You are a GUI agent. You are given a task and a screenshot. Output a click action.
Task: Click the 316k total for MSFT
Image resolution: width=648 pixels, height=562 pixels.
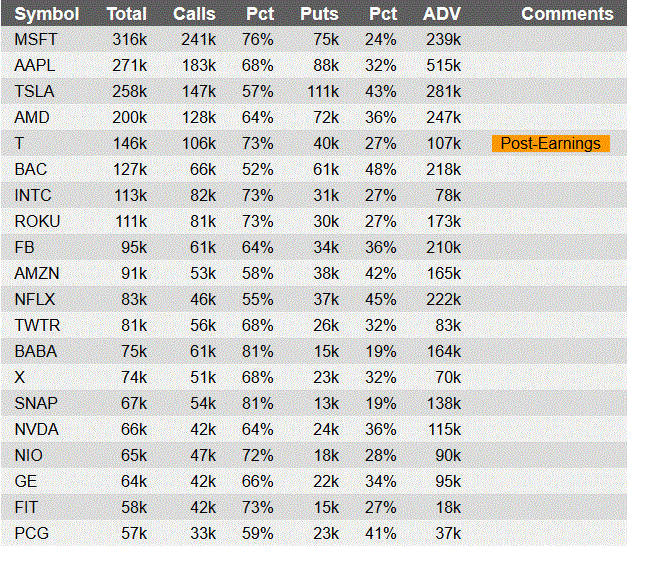[129, 40]
